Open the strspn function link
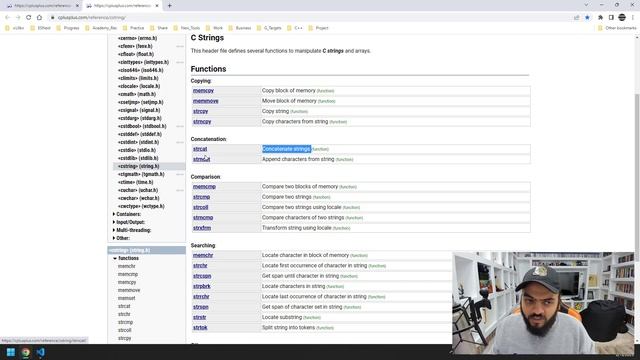This screenshot has width=640, height=360. 201,307
